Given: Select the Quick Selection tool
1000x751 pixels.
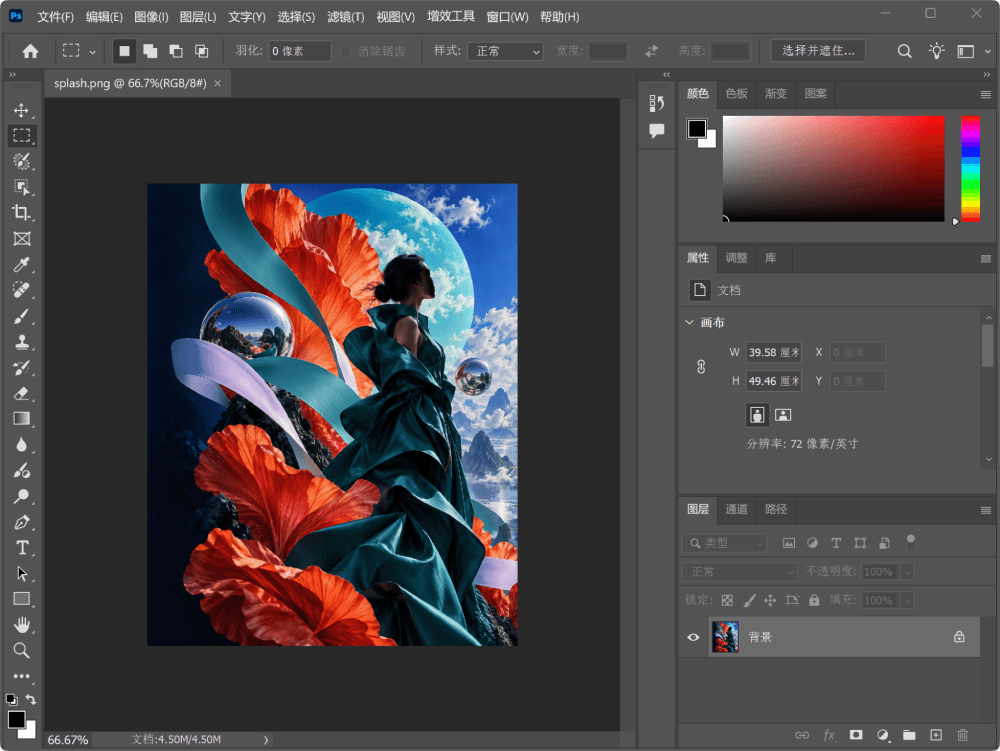Looking at the screenshot, I should point(22,161).
